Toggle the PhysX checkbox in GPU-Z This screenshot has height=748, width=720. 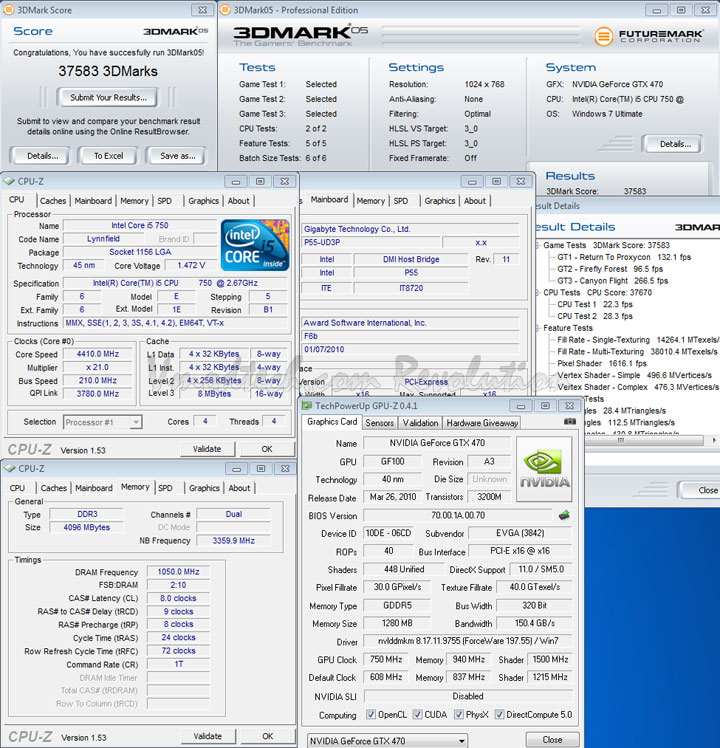459,714
